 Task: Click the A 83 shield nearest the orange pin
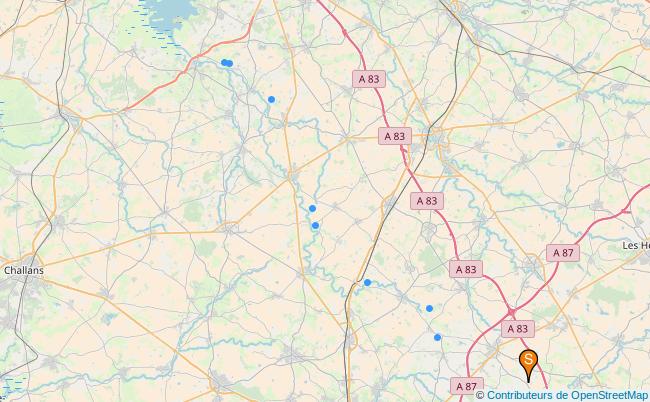518,329
